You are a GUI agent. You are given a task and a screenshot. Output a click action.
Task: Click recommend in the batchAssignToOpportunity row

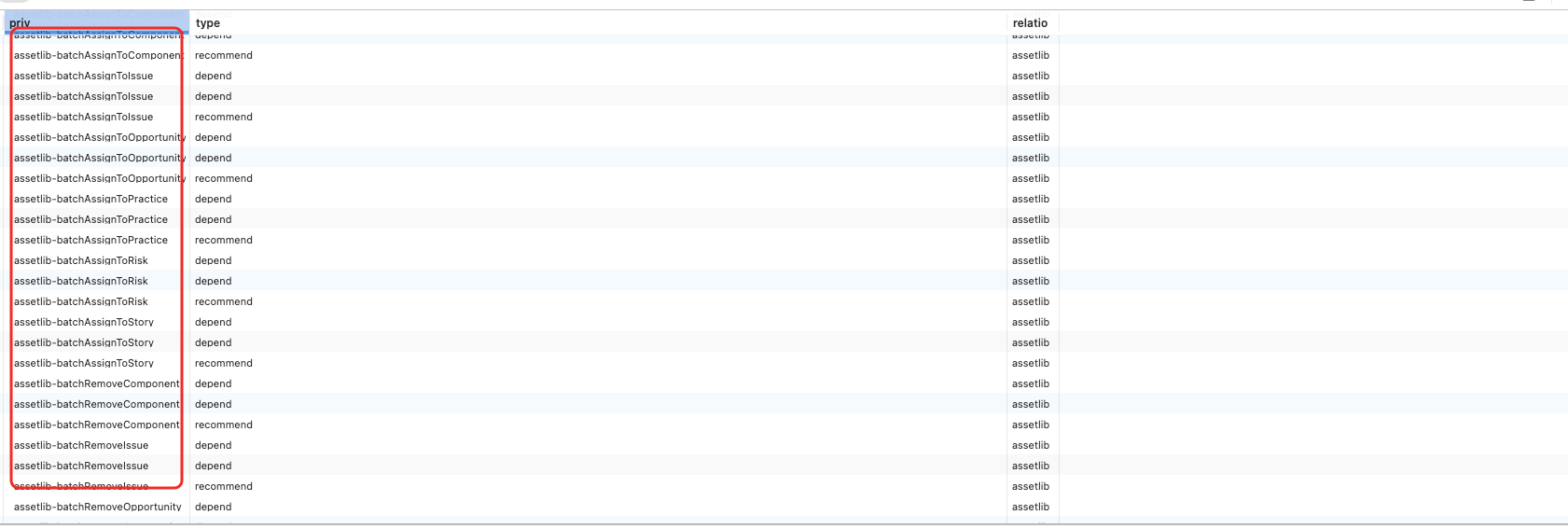click(224, 178)
